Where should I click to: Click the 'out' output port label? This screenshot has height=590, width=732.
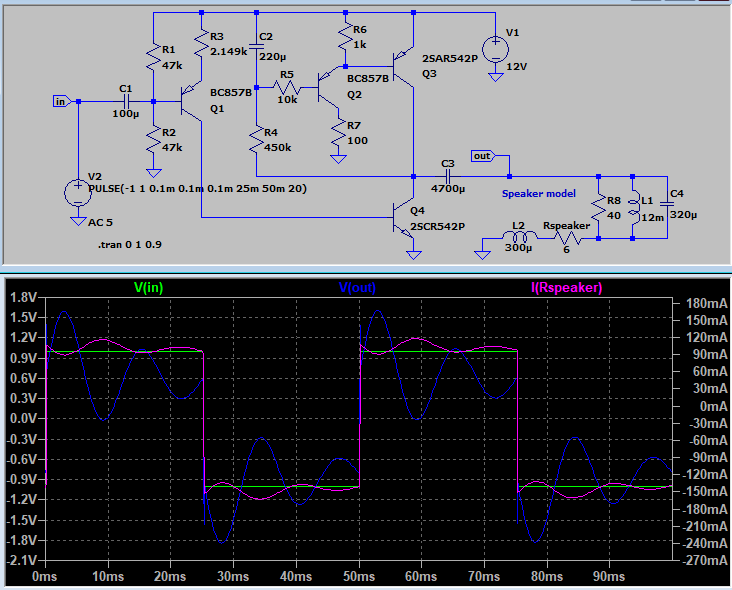click(x=483, y=156)
